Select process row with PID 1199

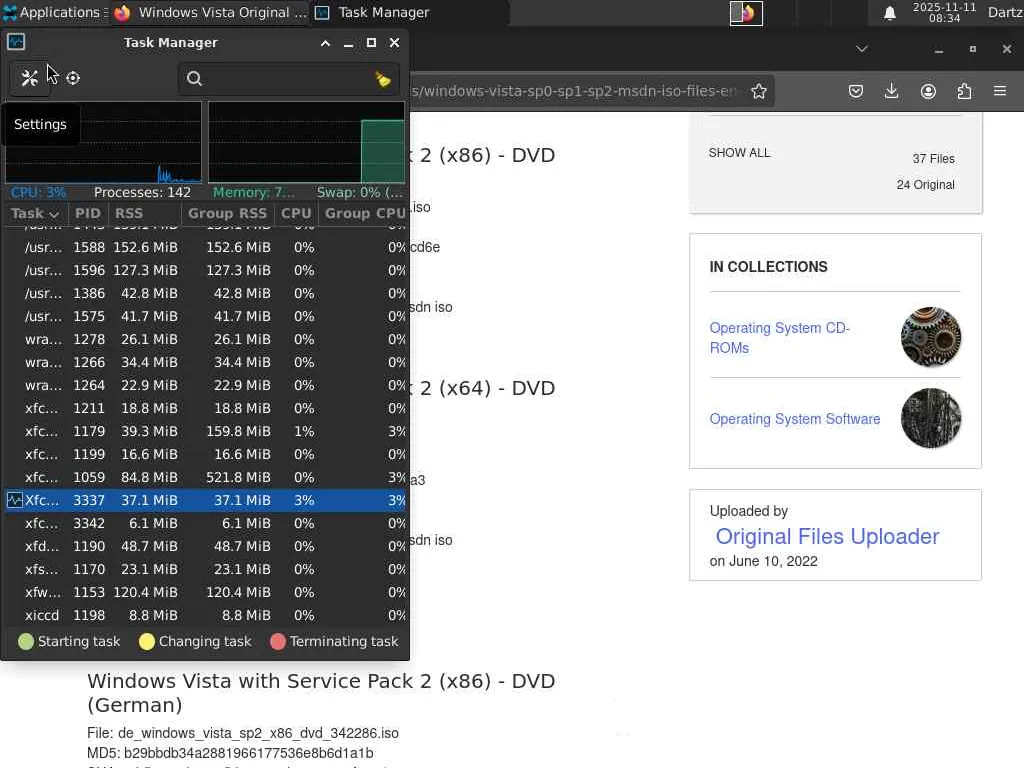point(206,455)
